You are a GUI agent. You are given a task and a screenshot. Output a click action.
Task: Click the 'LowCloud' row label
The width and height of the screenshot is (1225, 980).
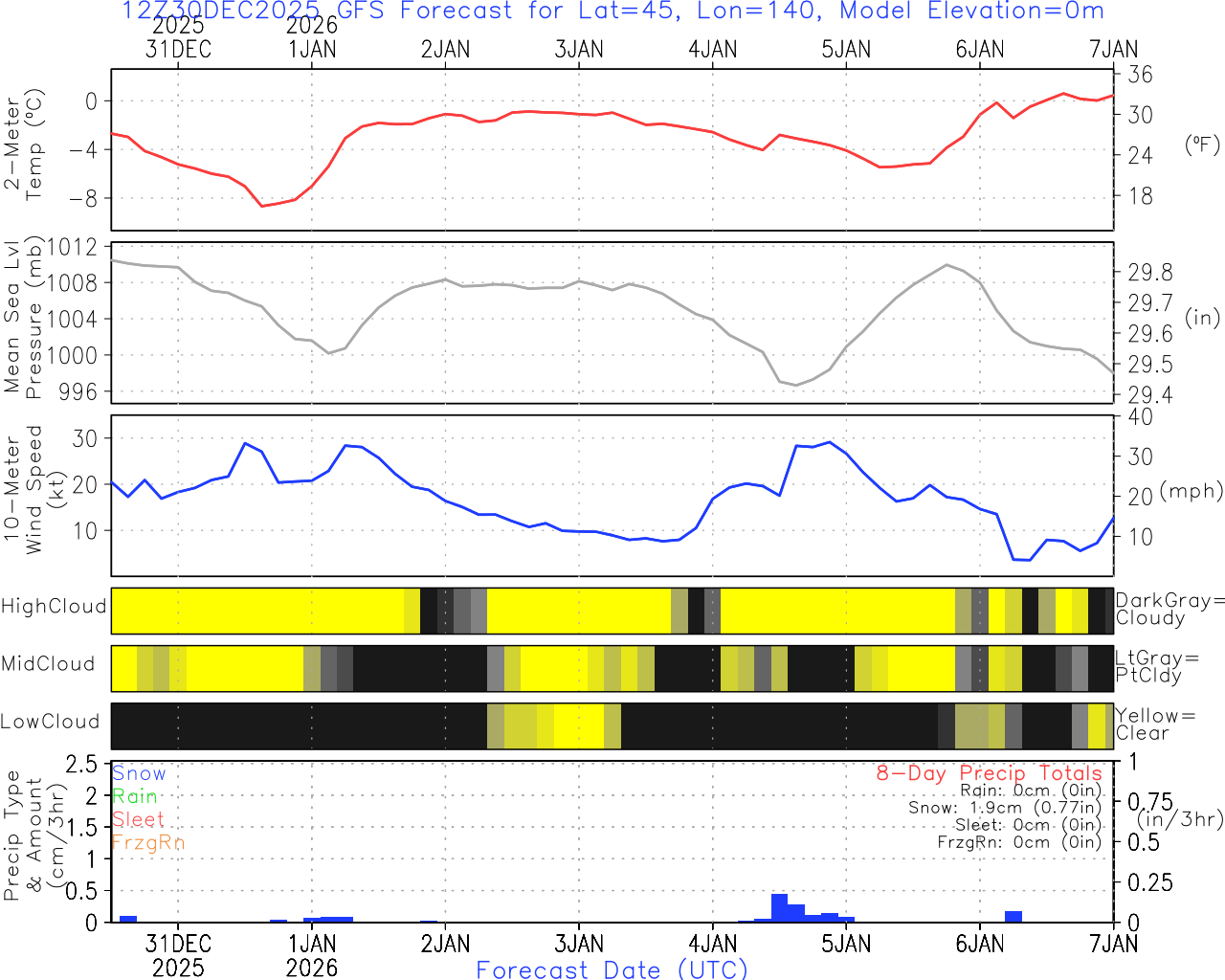(50, 722)
